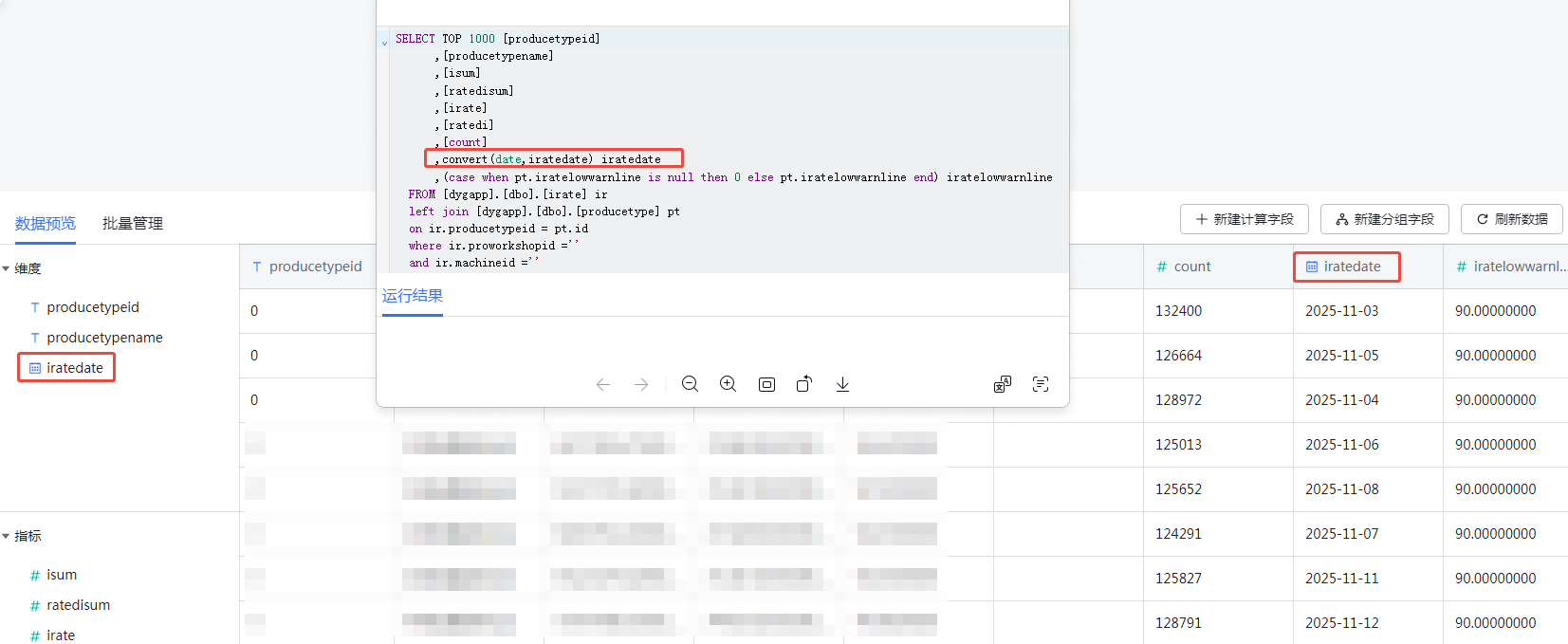Click the zoom out magnifier icon
Viewport: 1568px width, 644px height.
point(690,384)
